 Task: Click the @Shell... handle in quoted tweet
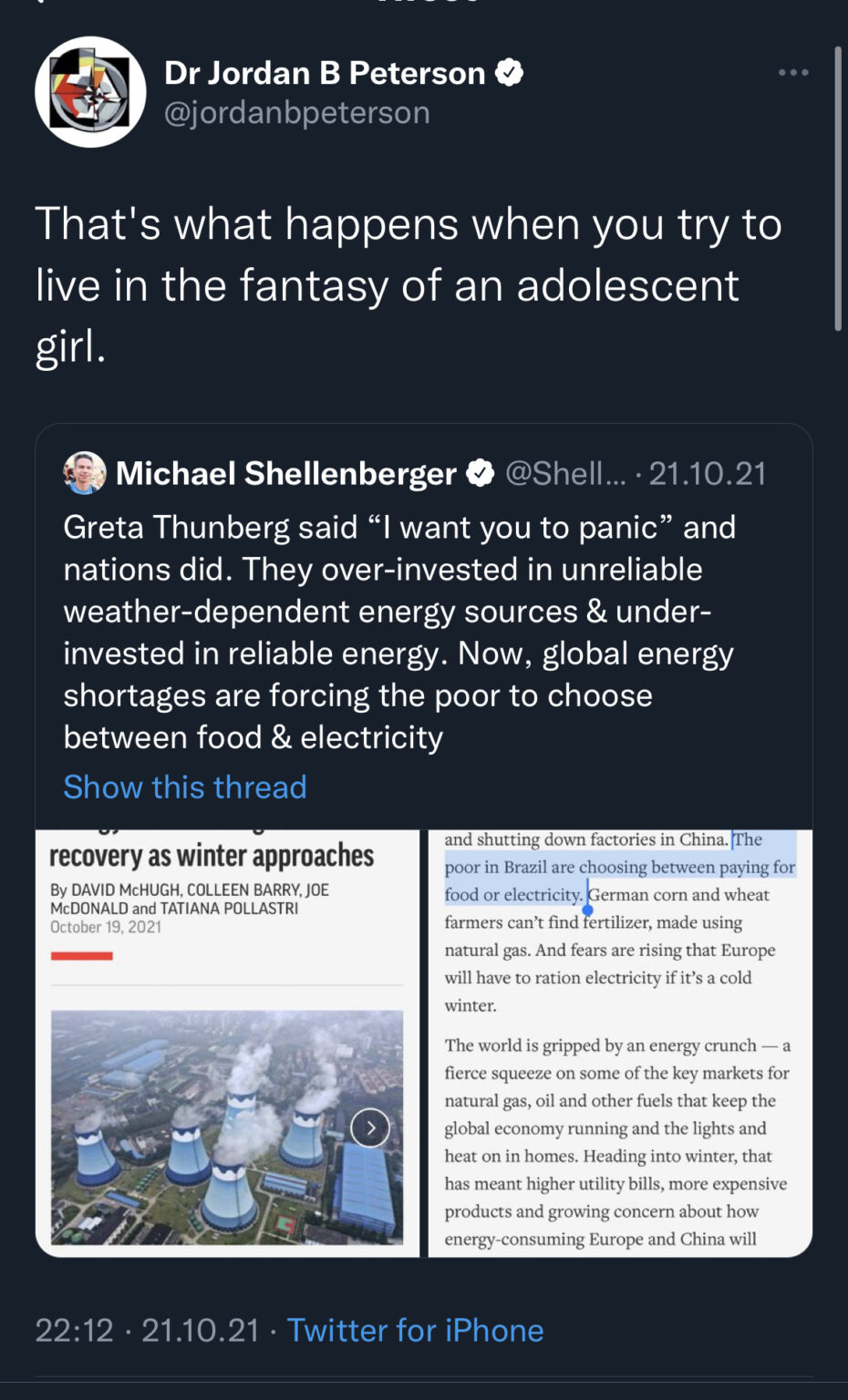point(565,473)
